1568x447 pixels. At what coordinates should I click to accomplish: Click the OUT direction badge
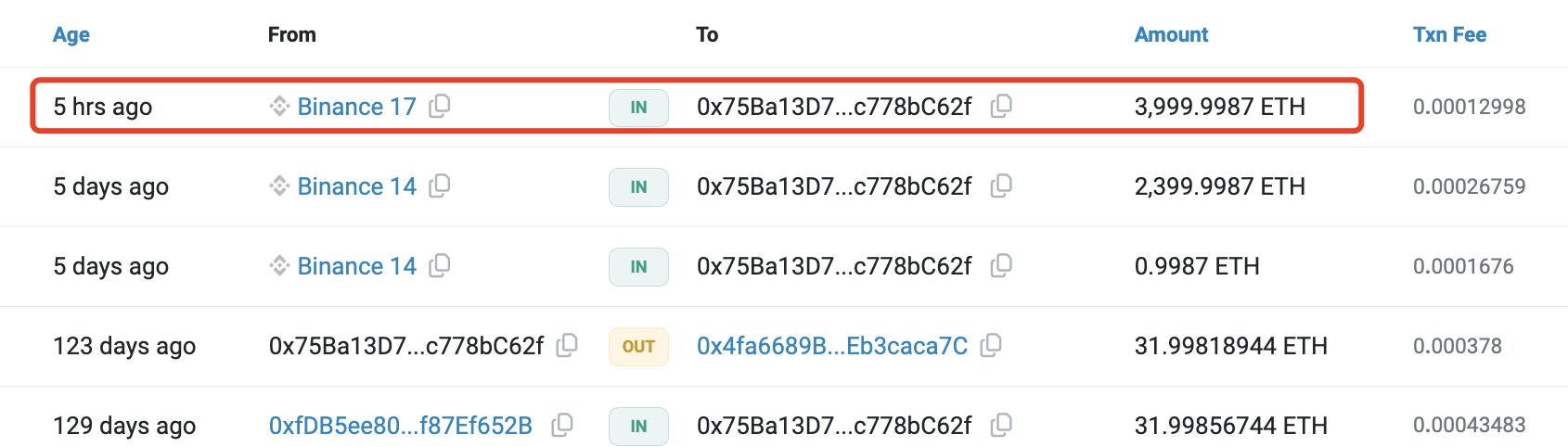point(638,347)
